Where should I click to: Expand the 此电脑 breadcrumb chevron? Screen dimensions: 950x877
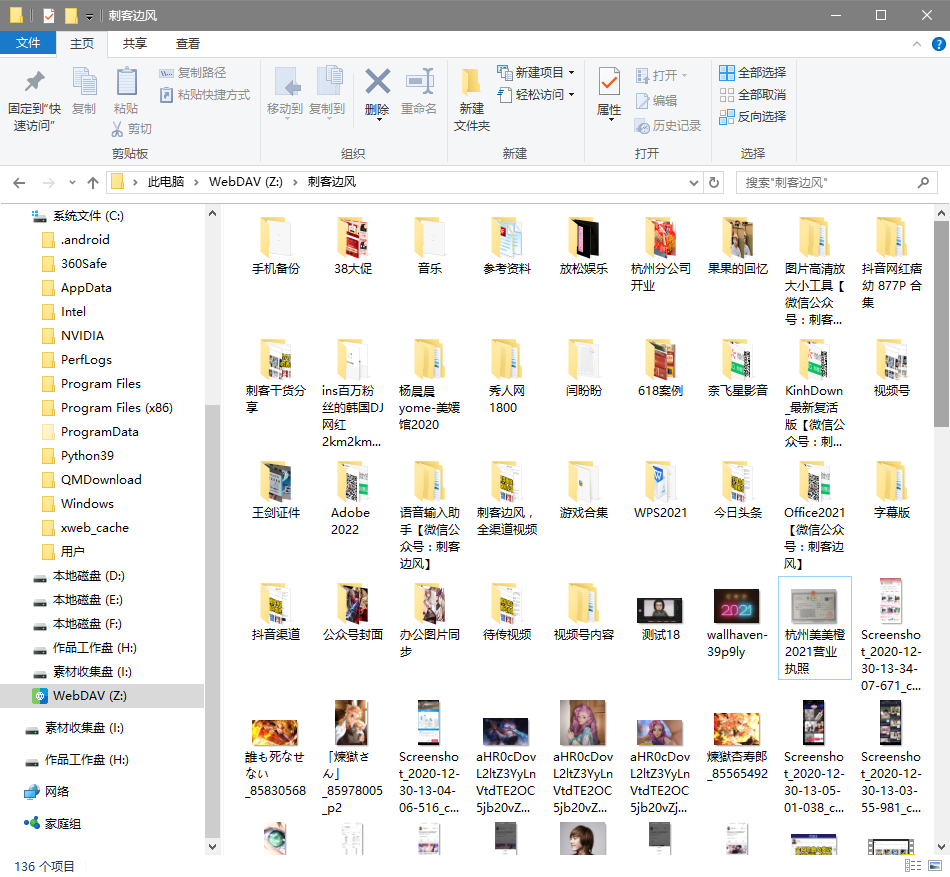pos(196,182)
